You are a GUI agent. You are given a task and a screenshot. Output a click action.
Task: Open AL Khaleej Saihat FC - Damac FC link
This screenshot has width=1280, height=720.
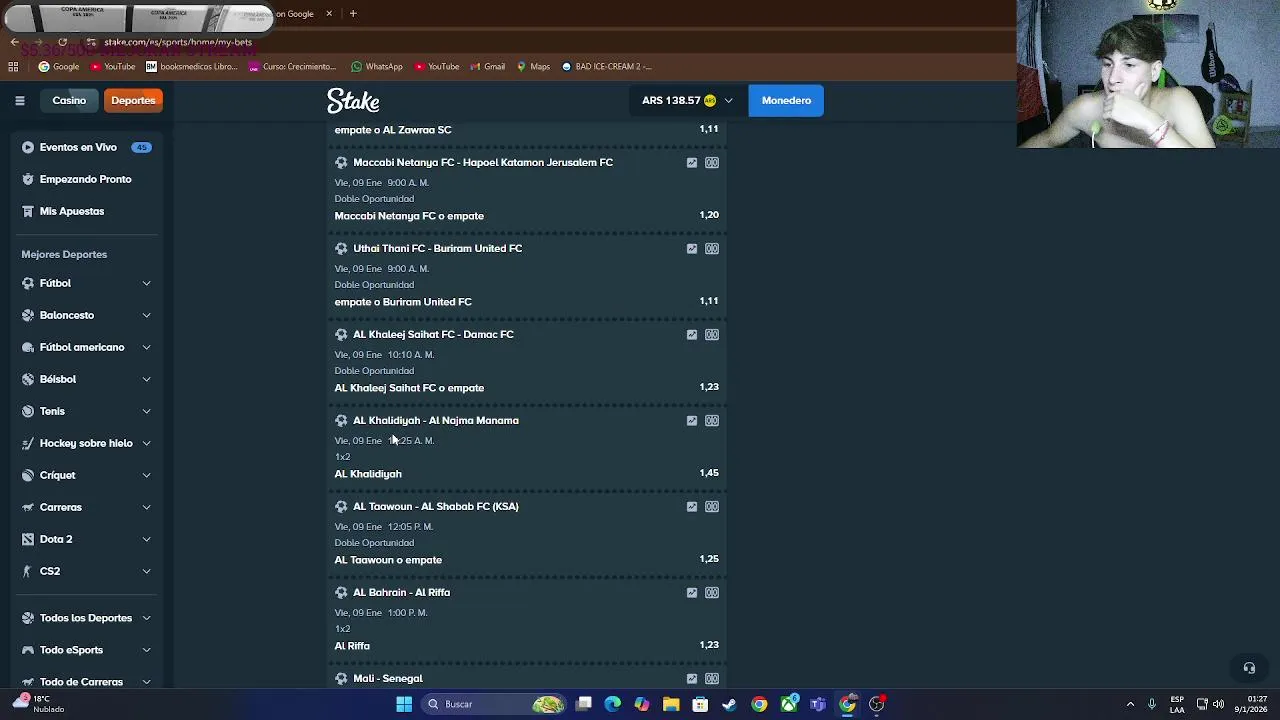tap(433, 334)
